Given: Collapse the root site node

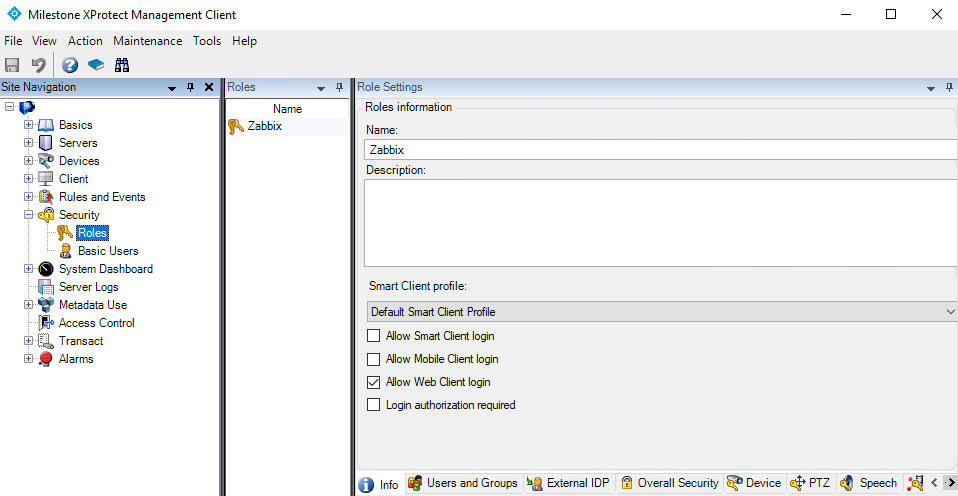Looking at the screenshot, I should coord(9,107).
